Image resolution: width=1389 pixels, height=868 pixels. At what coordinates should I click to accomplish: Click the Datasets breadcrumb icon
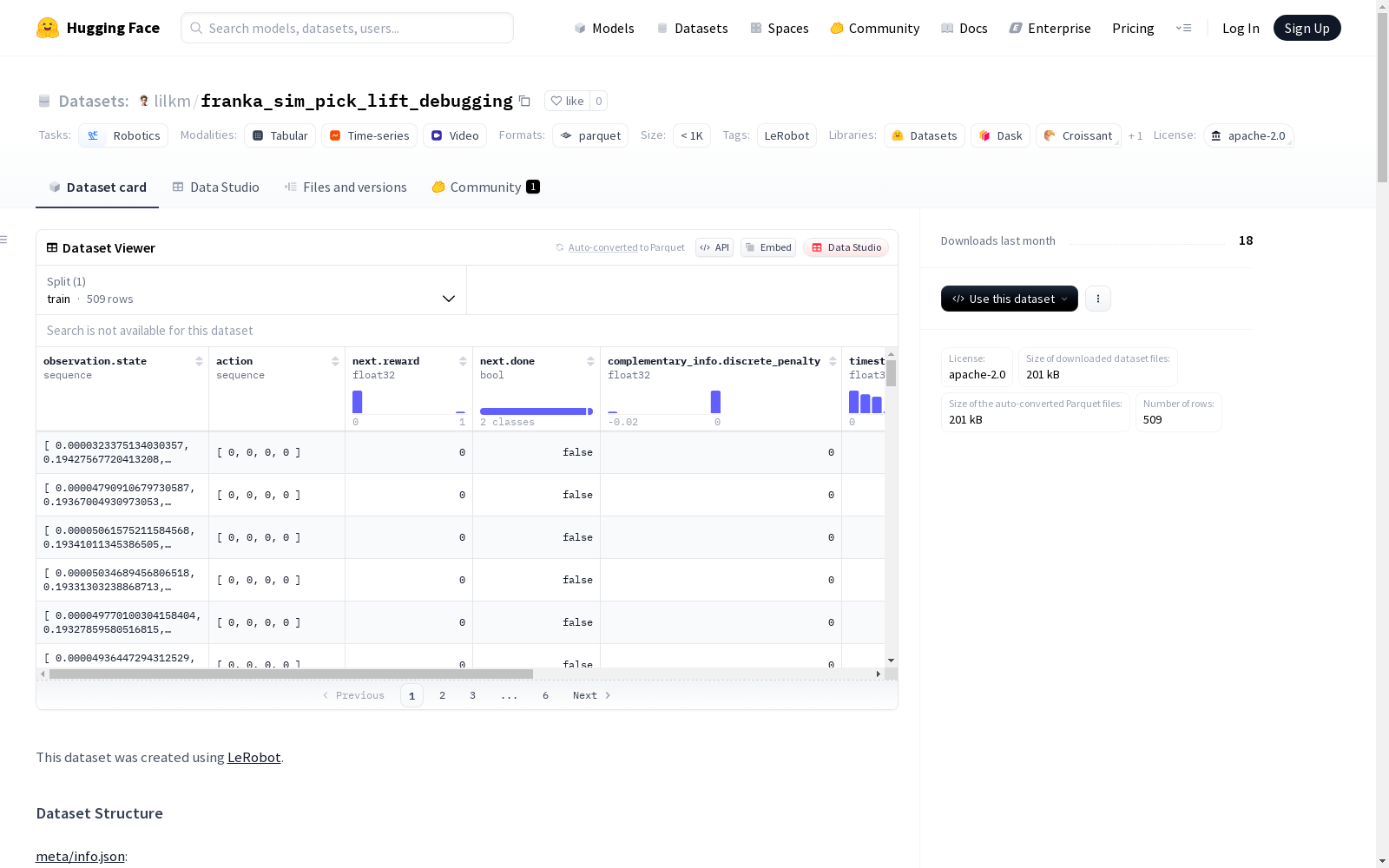coord(44,101)
